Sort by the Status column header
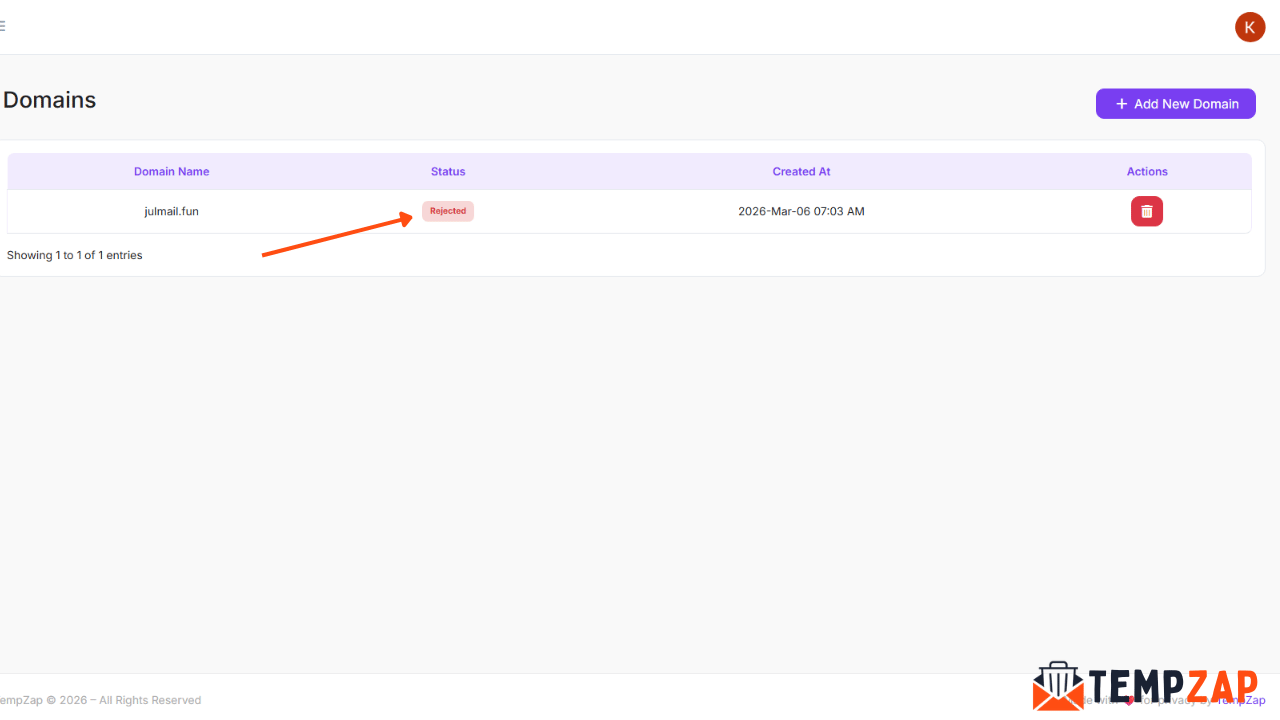The height and width of the screenshot is (720, 1280). click(x=447, y=171)
